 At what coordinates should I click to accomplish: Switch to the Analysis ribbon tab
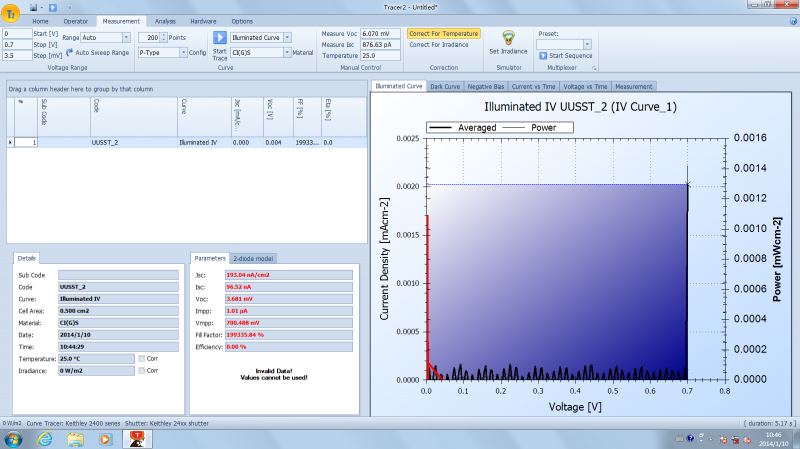(165, 20)
